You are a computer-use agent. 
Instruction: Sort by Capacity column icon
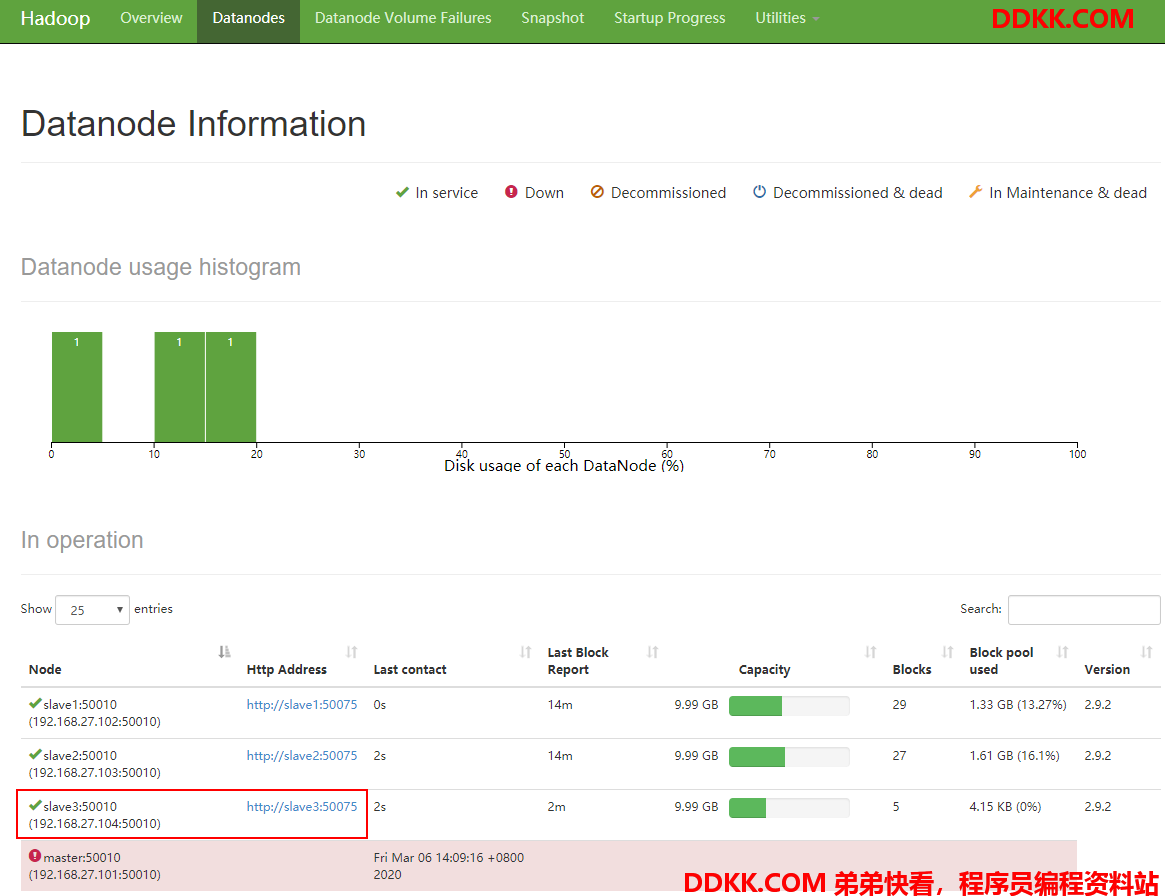(x=870, y=652)
